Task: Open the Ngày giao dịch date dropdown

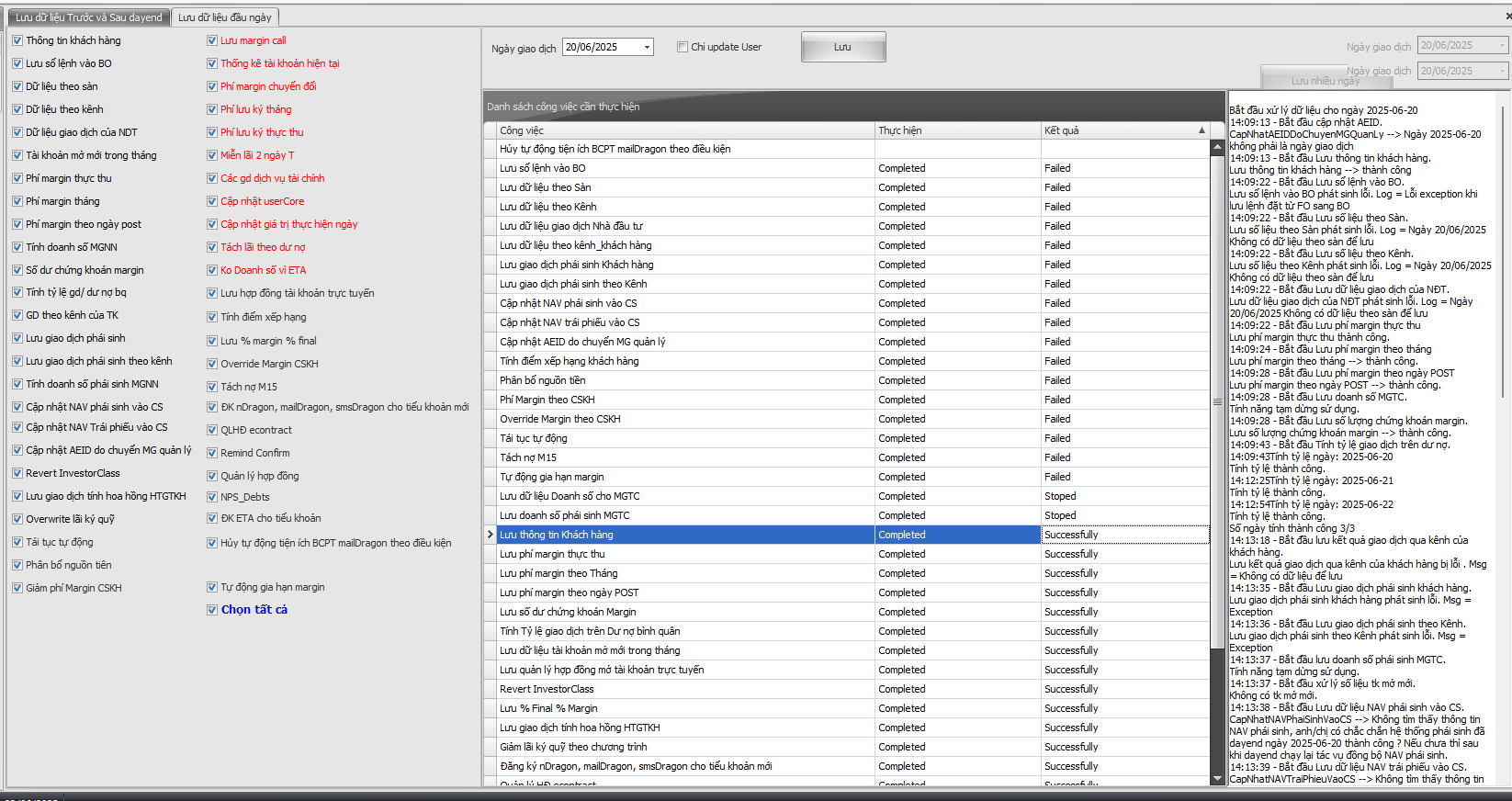Action: coord(647,47)
